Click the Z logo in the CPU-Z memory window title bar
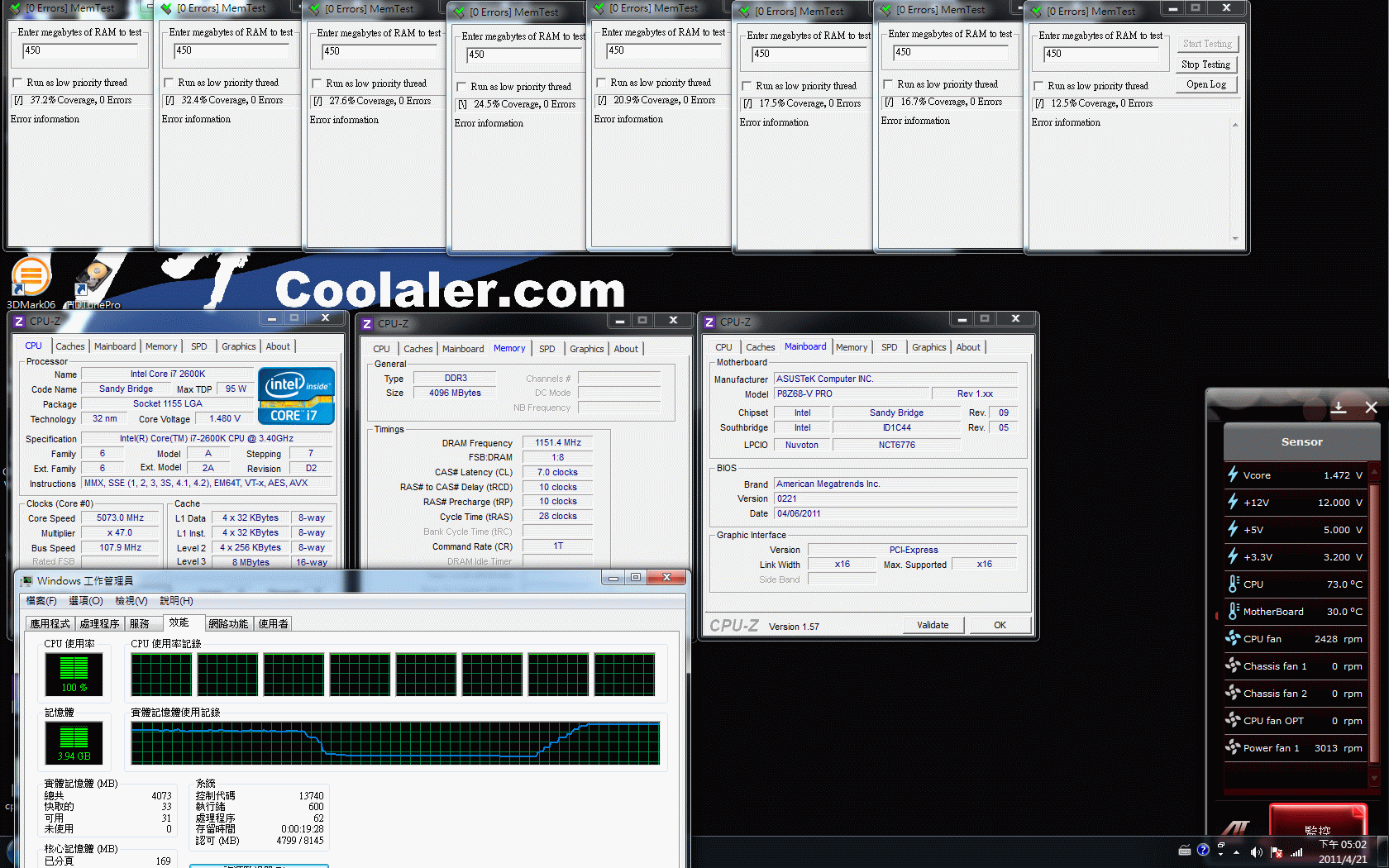This screenshot has width=1389, height=868. pos(367,324)
